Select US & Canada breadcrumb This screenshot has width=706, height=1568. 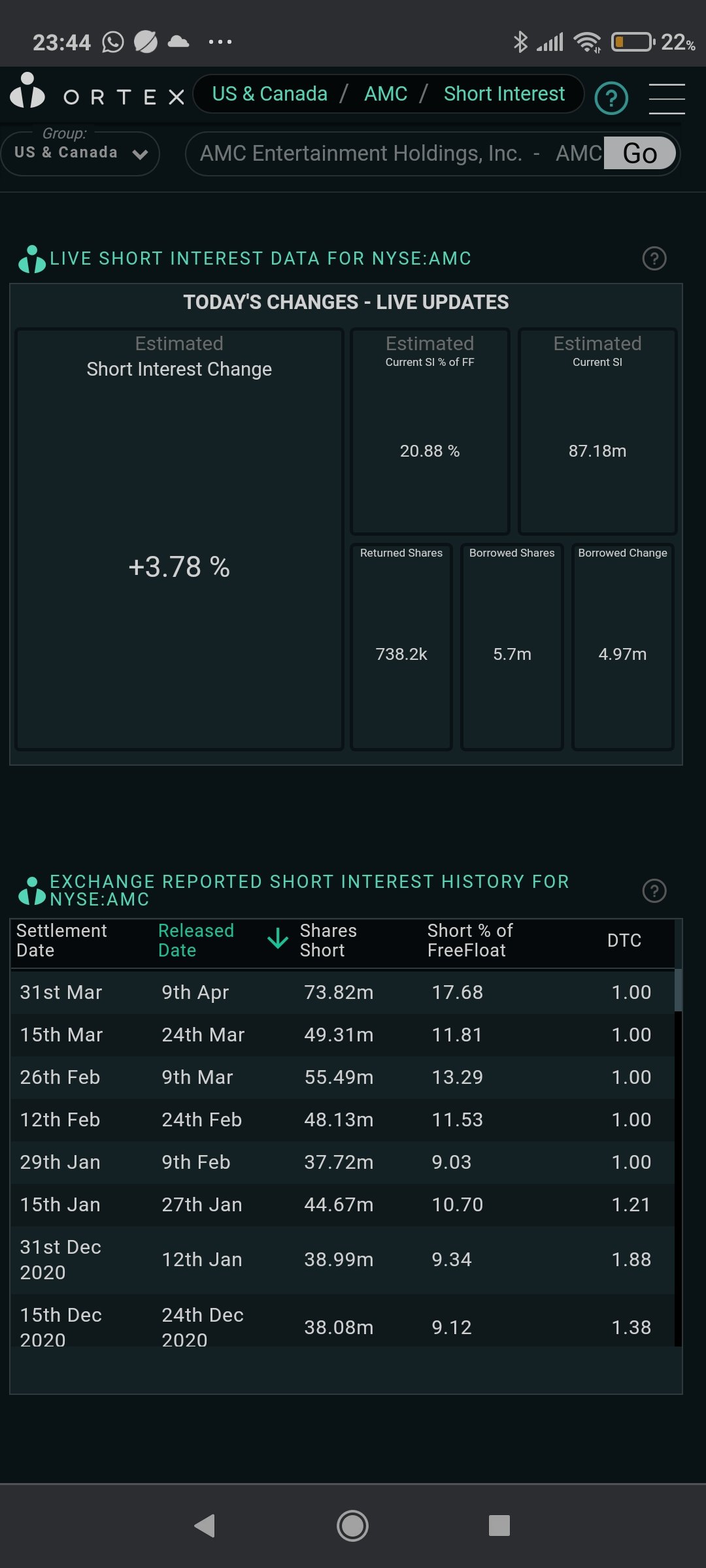pos(269,94)
